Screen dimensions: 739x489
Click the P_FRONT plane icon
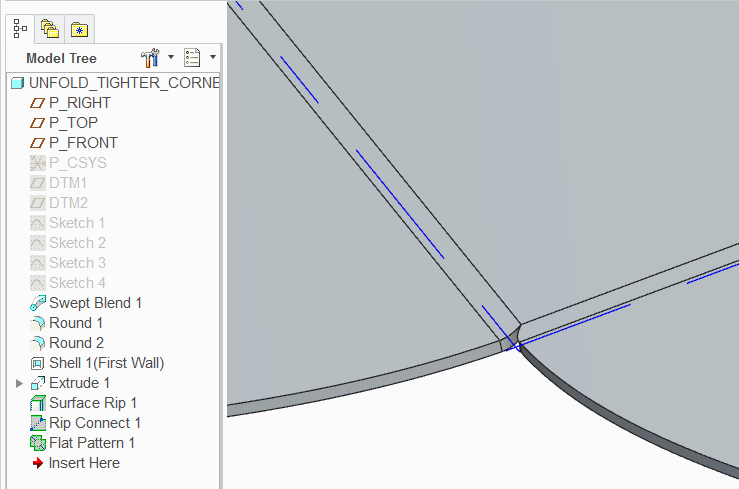pyautogui.click(x=37, y=143)
